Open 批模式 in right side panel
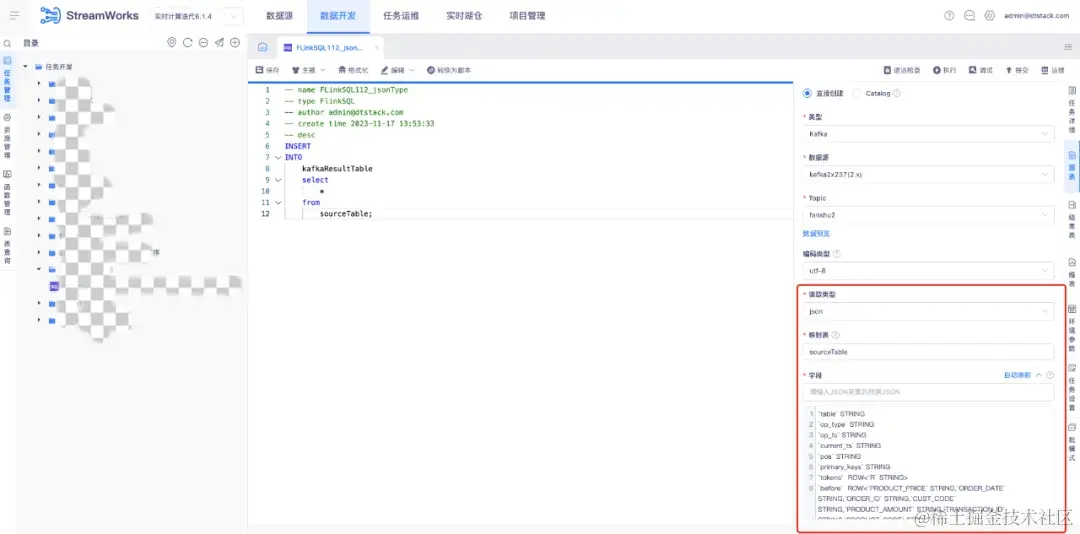Viewport: 1080px width, 534px height. coord(1072,442)
